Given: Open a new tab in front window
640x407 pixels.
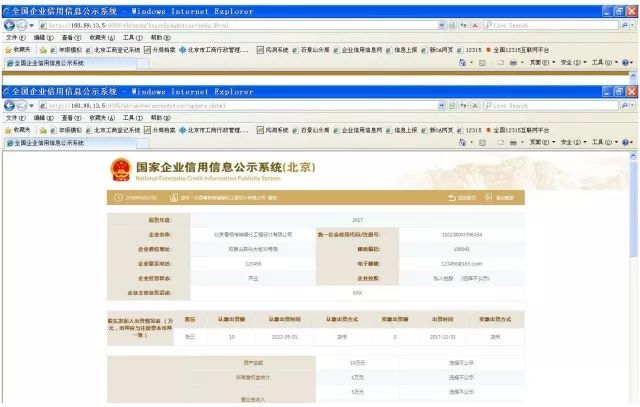Looking at the screenshot, I should point(143,144).
